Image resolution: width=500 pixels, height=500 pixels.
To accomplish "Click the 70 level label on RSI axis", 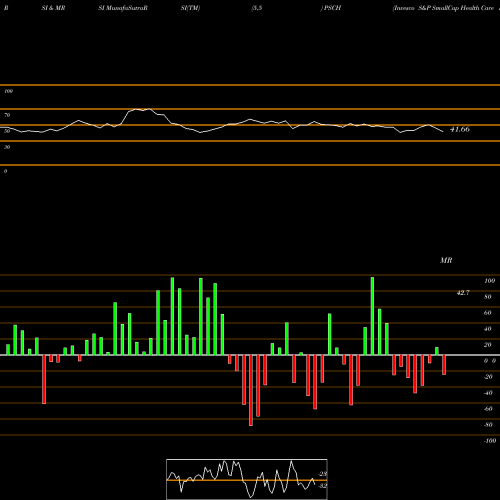I will click(7, 115).
